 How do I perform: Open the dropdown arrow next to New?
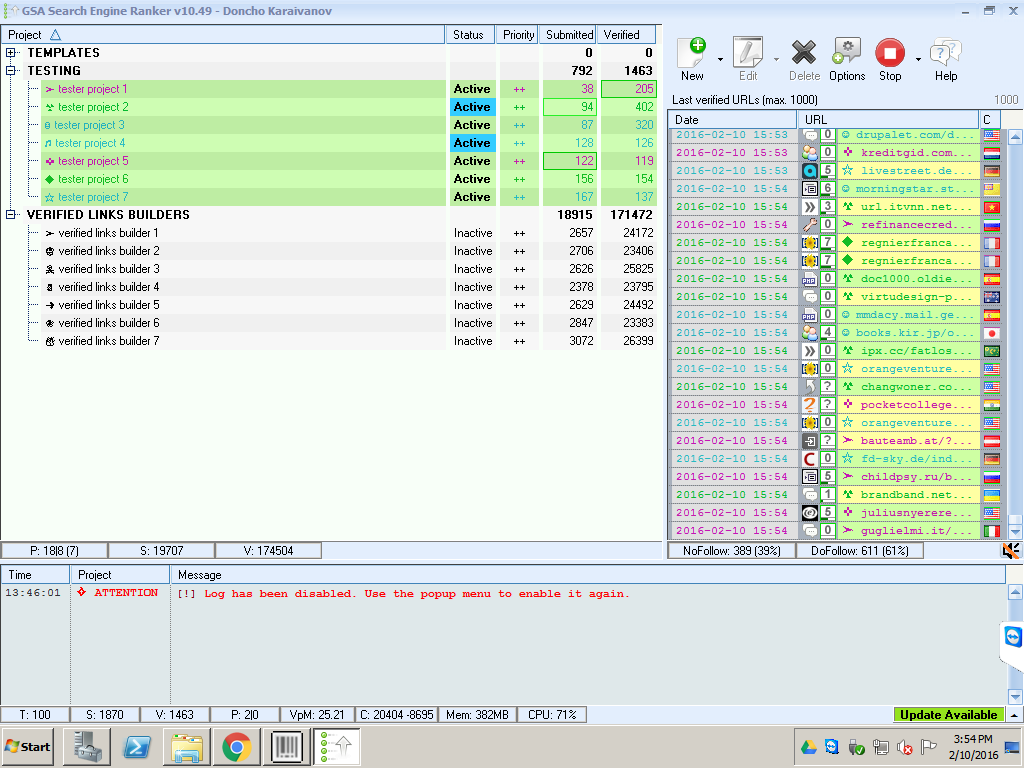pos(720,59)
